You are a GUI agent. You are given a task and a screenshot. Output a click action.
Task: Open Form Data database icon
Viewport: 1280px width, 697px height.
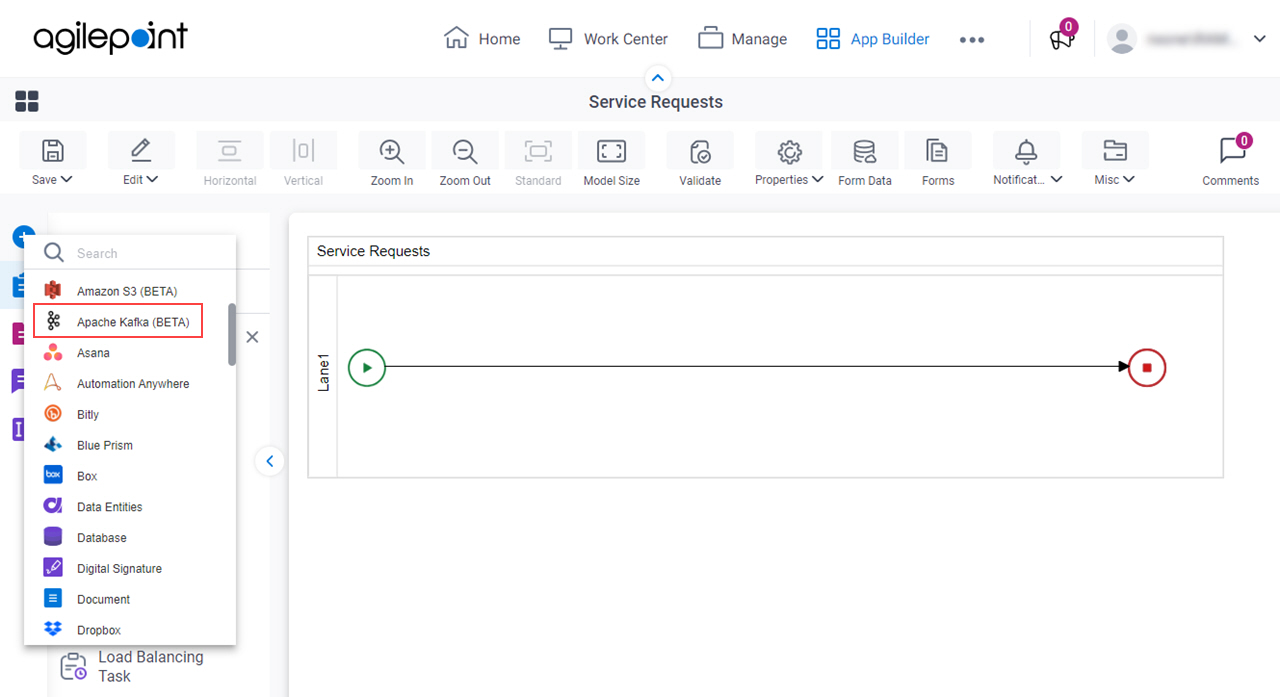tap(864, 151)
